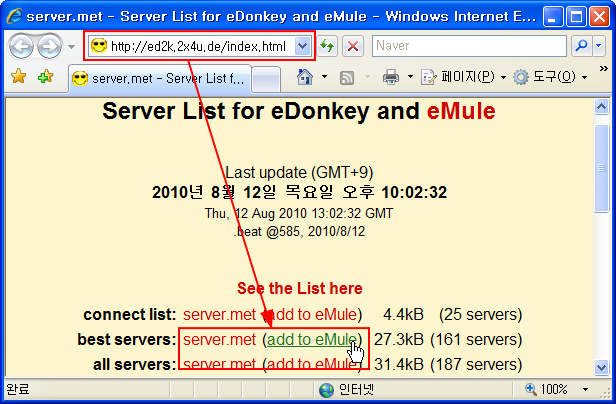Expand the zoom level dropdown arrow
The width and height of the screenshot is (616, 404).
[x=585, y=389]
